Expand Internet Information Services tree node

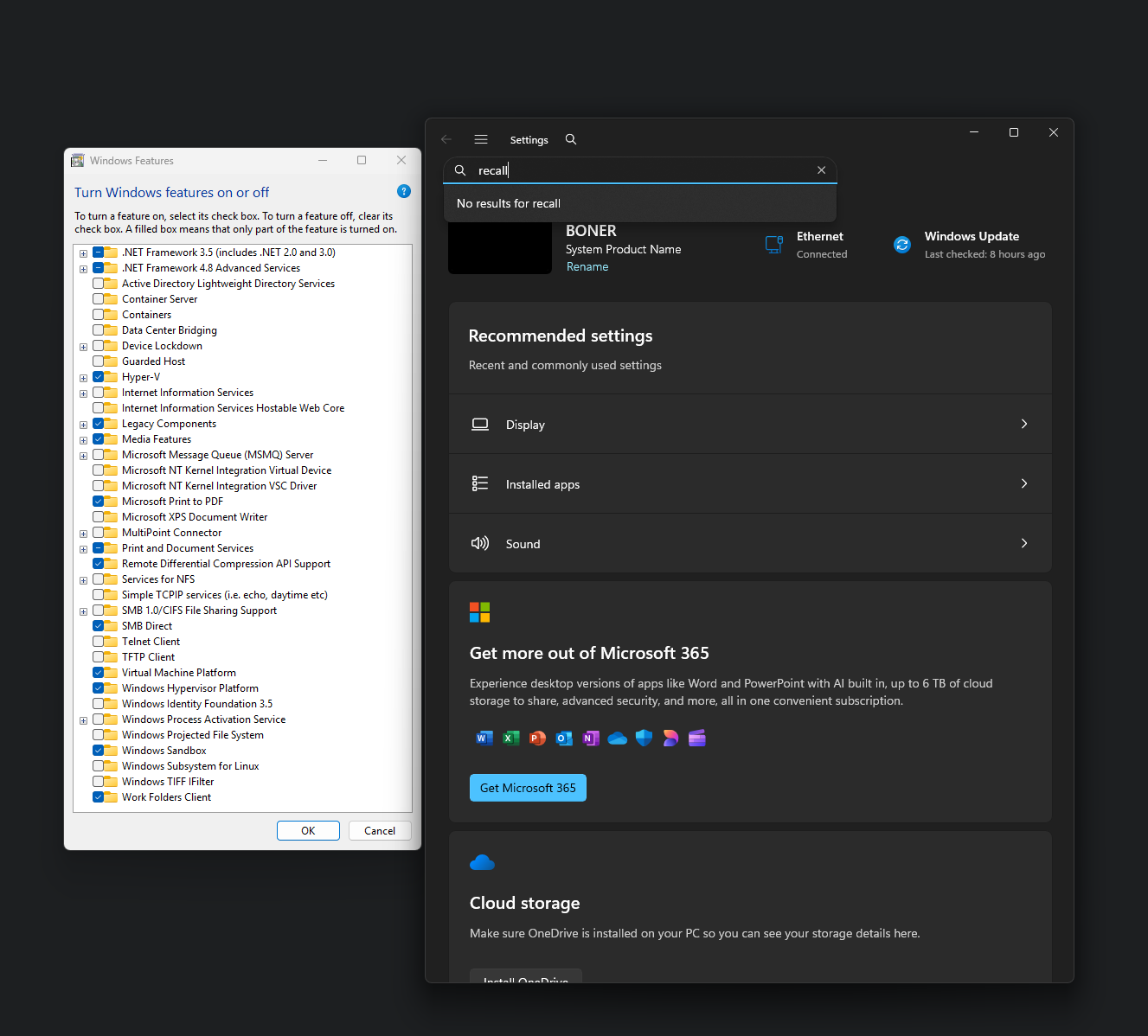[x=83, y=393]
